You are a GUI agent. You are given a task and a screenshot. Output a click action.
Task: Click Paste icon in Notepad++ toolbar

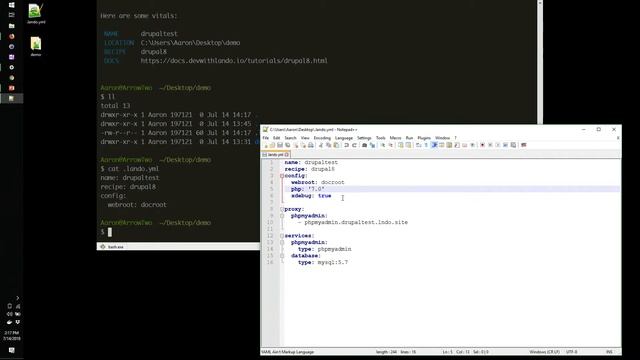pyautogui.click(x=336, y=145)
